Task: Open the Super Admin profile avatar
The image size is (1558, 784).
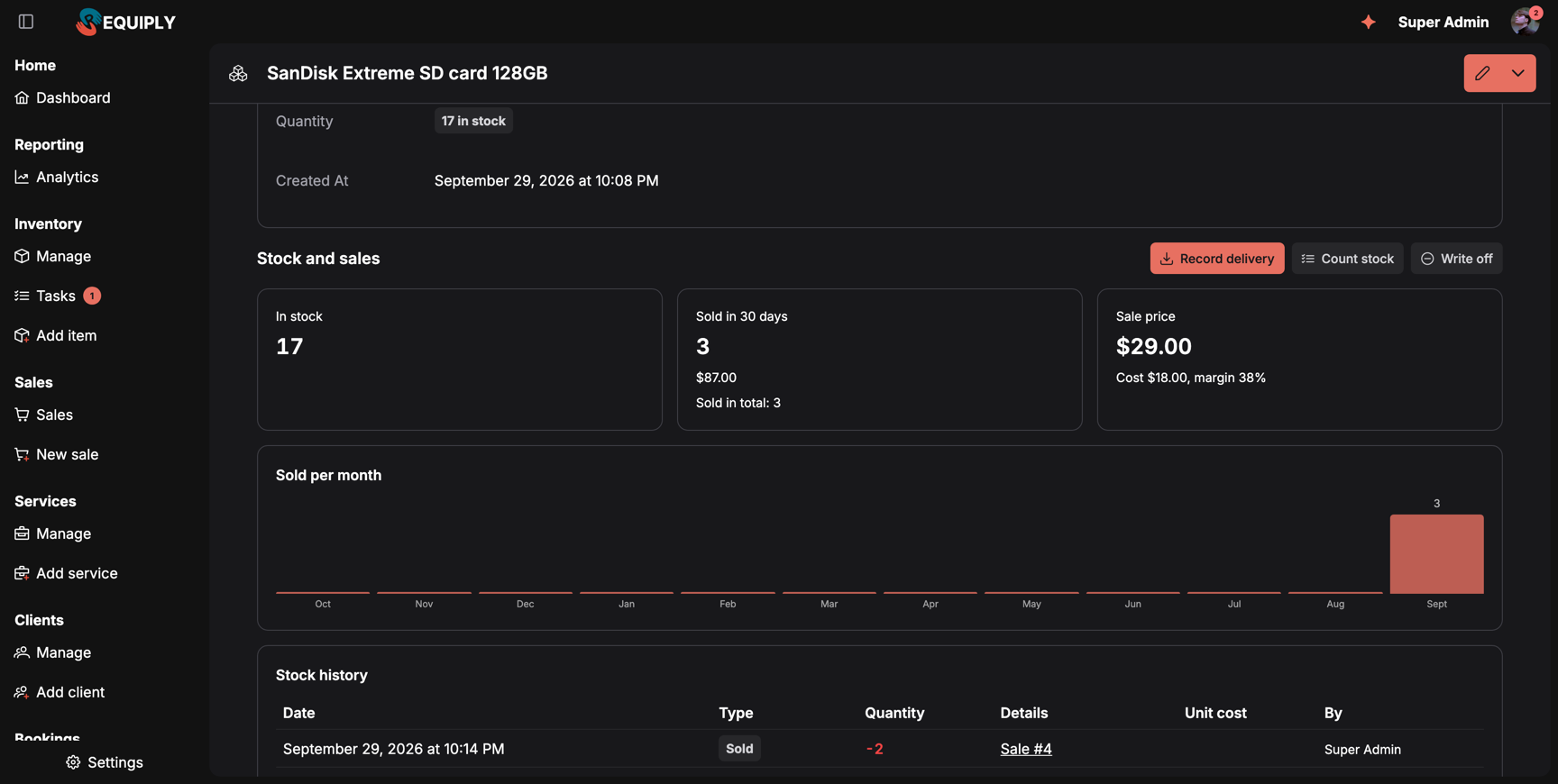Action: 1525,22
